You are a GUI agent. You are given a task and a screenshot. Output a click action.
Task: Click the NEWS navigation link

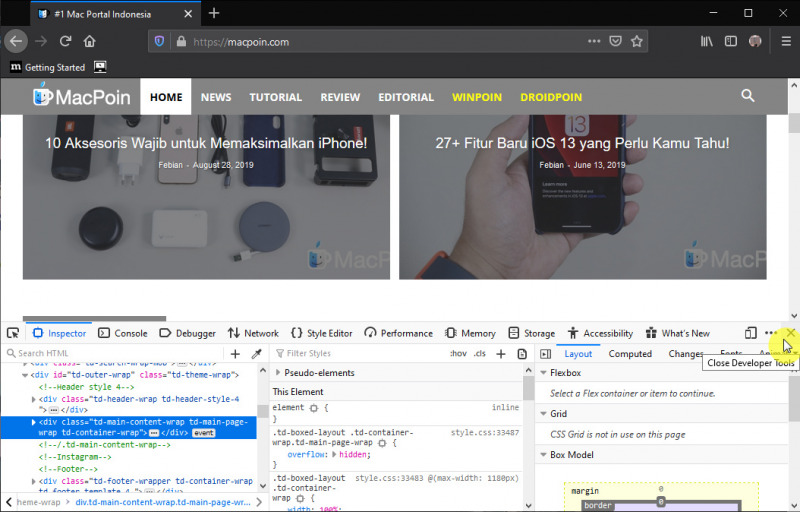click(x=216, y=97)
